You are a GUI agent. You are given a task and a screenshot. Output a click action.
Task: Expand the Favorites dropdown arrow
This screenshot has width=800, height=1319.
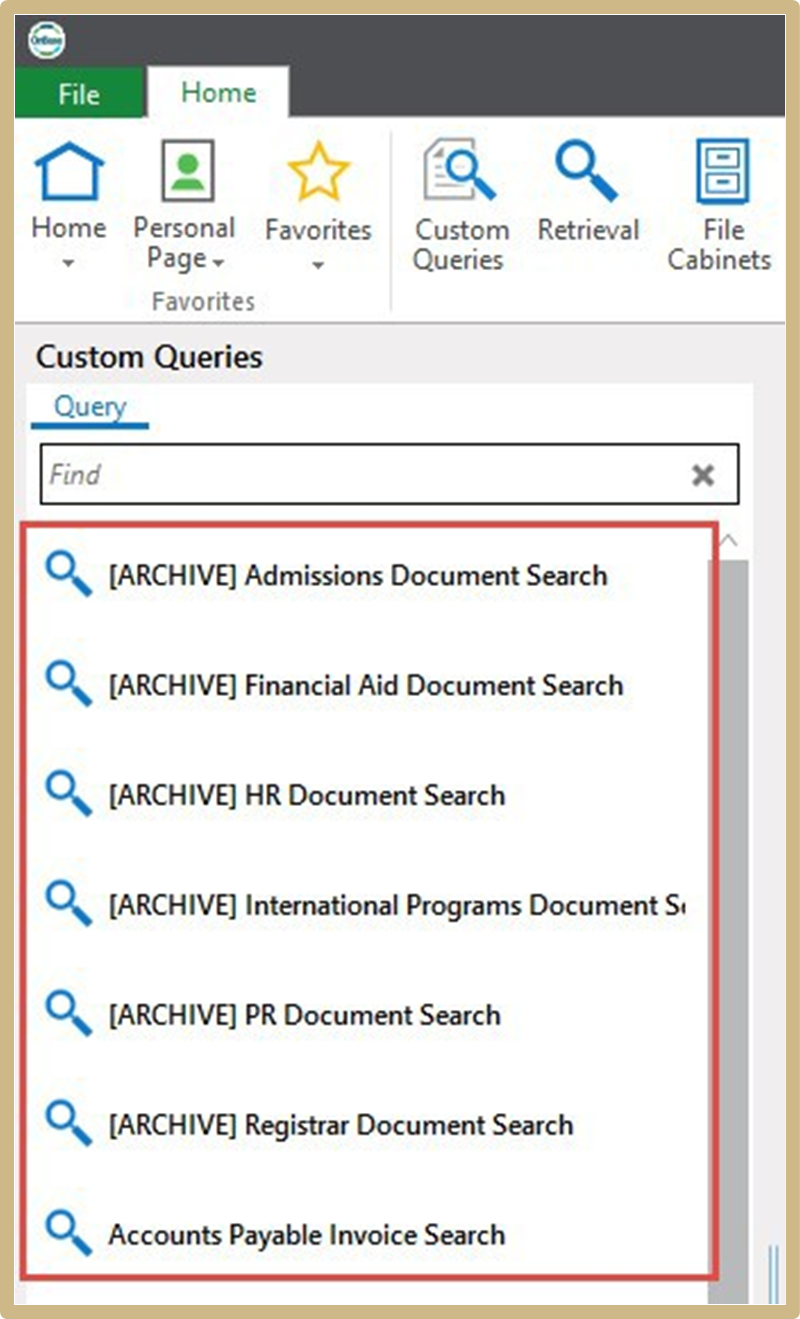318,266
